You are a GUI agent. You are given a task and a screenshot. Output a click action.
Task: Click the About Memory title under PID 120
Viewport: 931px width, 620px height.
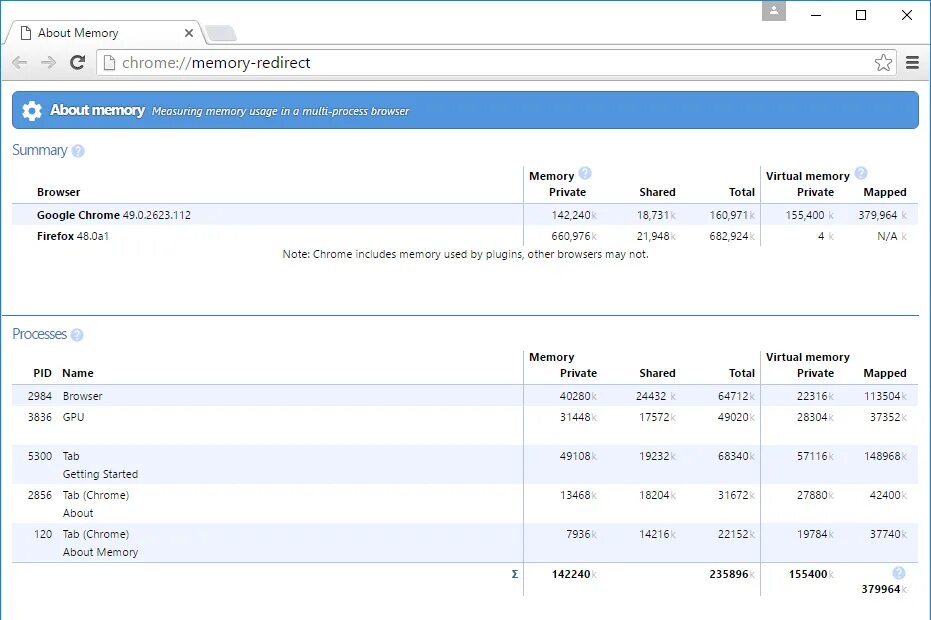pos(100,552)
